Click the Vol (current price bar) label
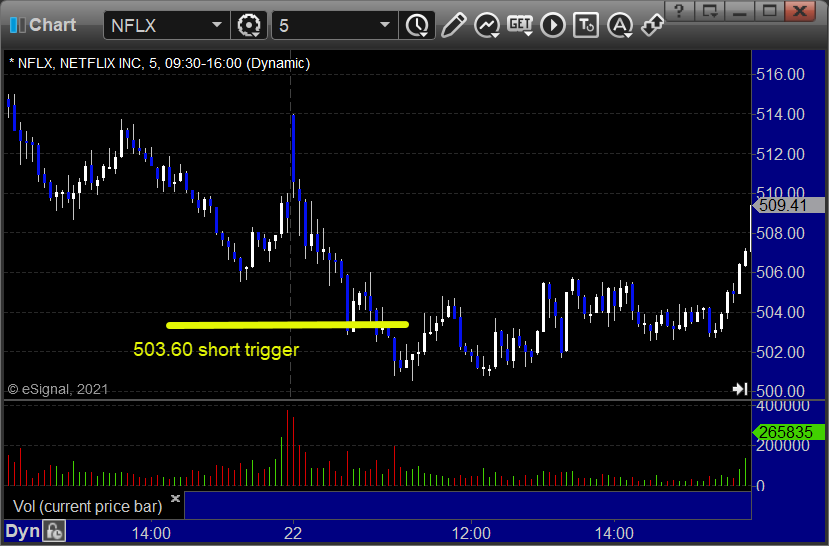The width and height of the screenshot is (829, 546). pos(87,506)
